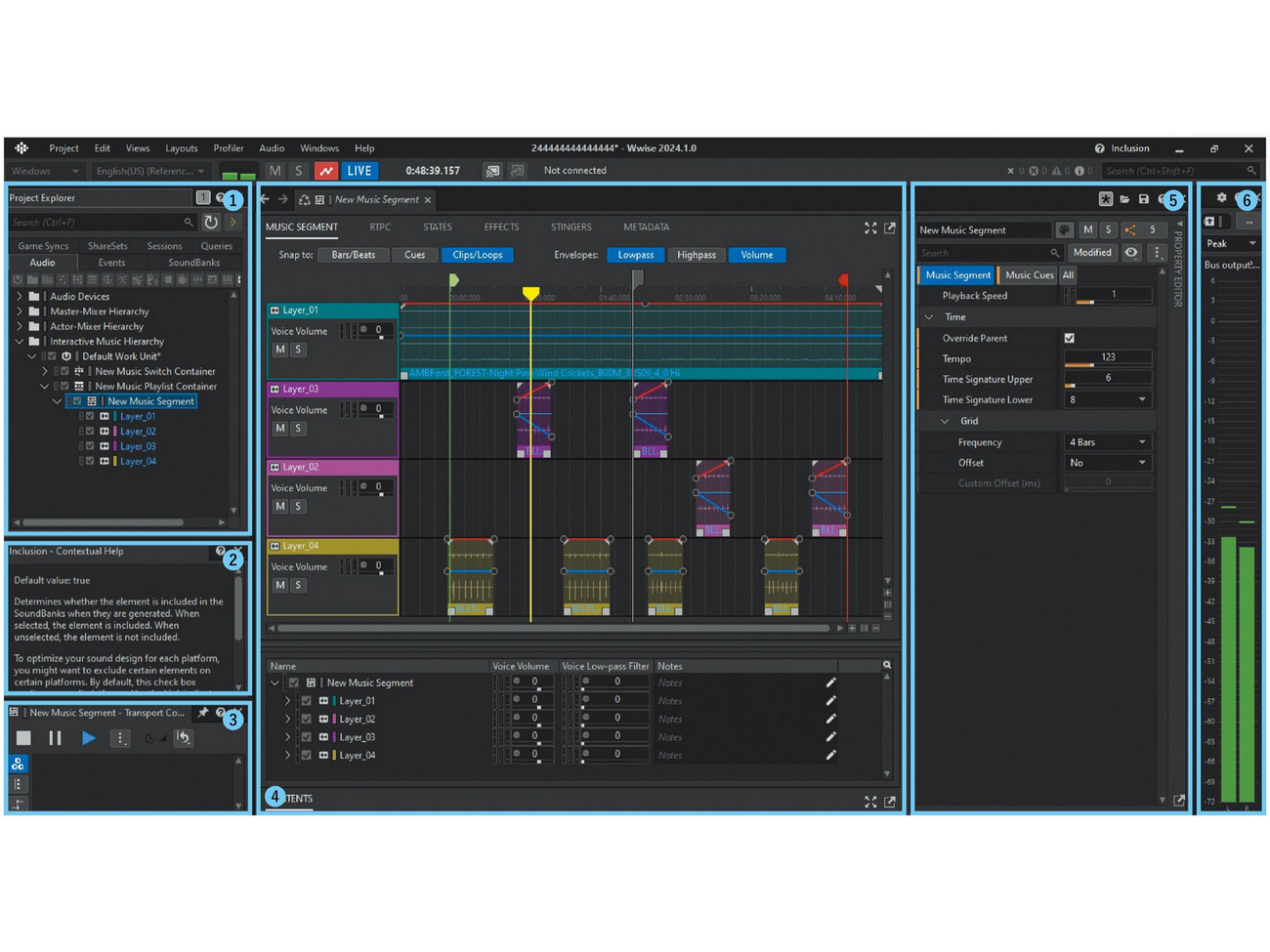
Task: Click the refresh icon in Project Explorer search
Action: click(x=211, y=223)
